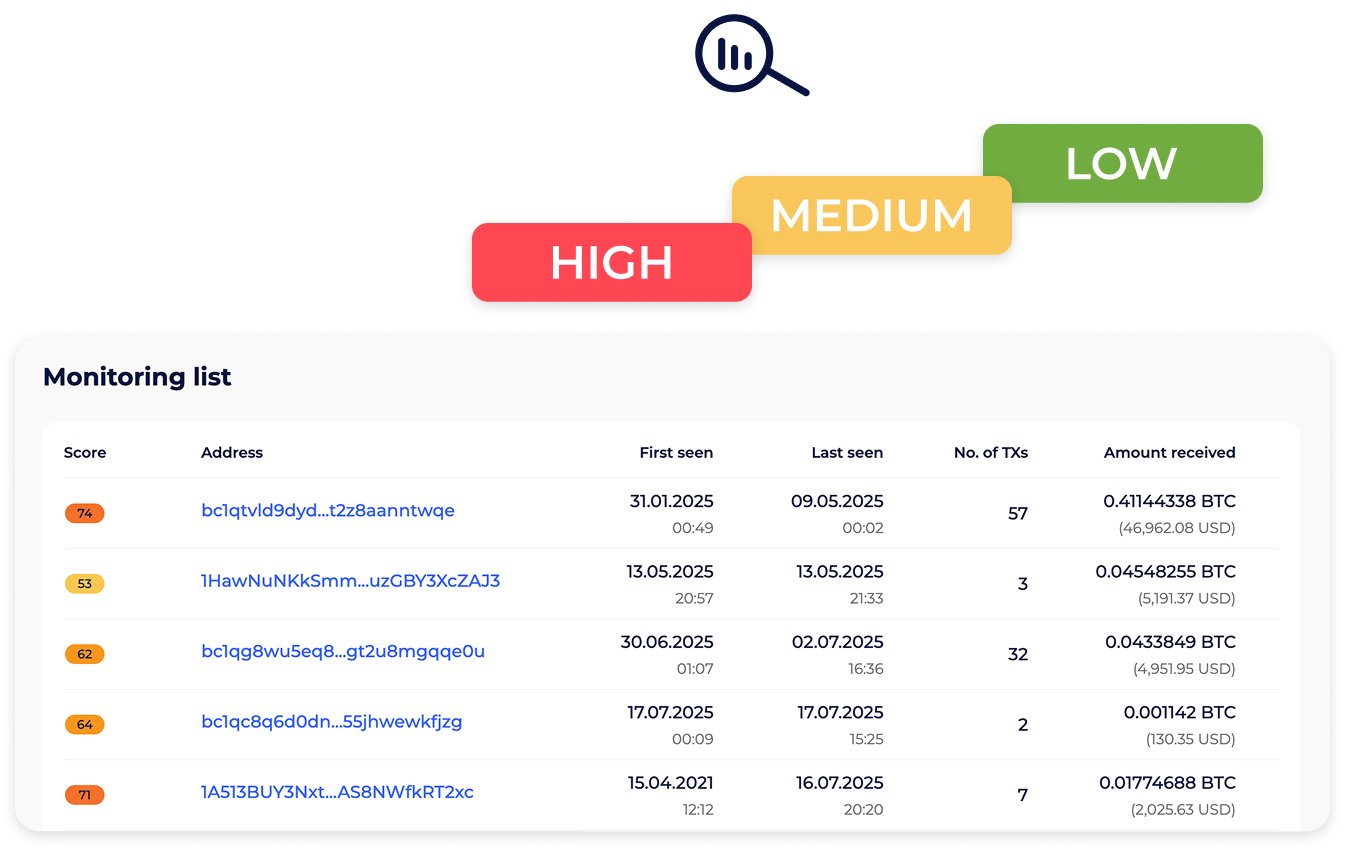The image size is (1345, 851).
Task: Select the score 62 badge
Action: coord(85,654)
